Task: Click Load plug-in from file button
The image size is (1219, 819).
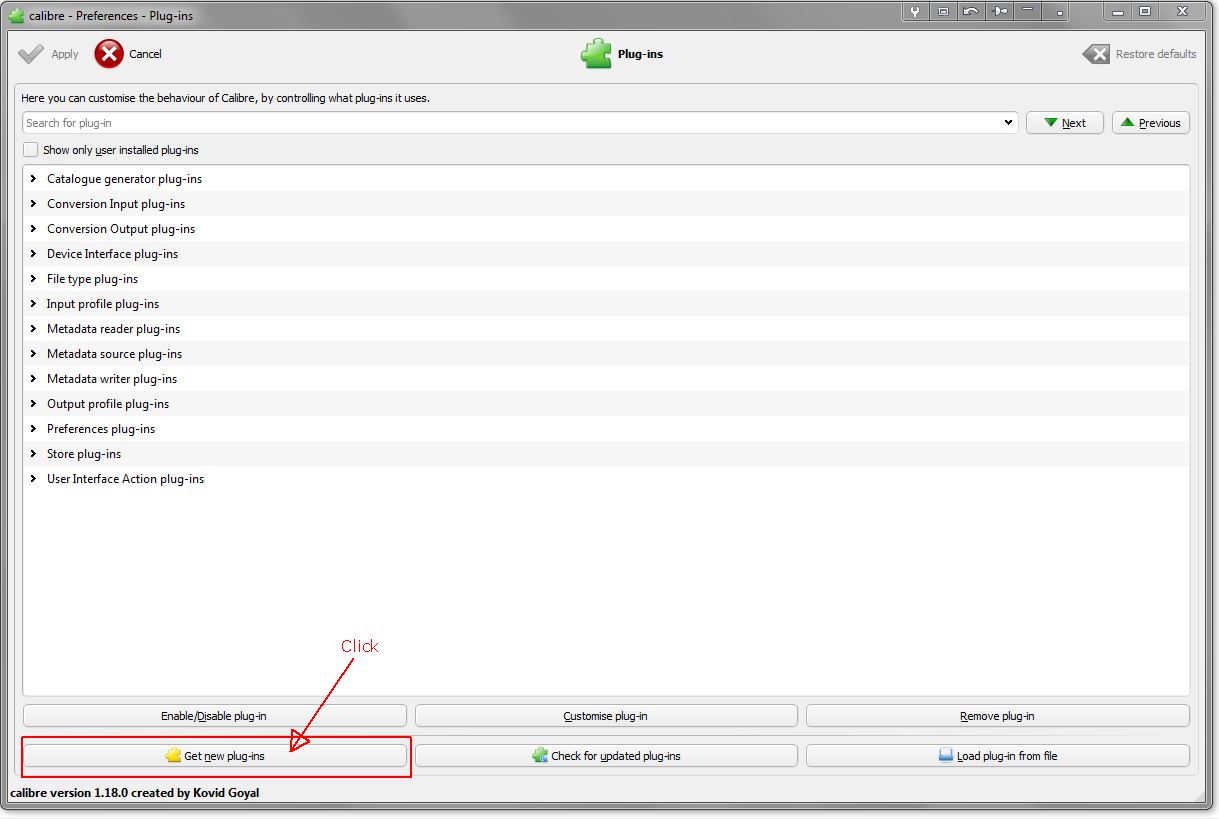Action: click(x=998, y=756)
